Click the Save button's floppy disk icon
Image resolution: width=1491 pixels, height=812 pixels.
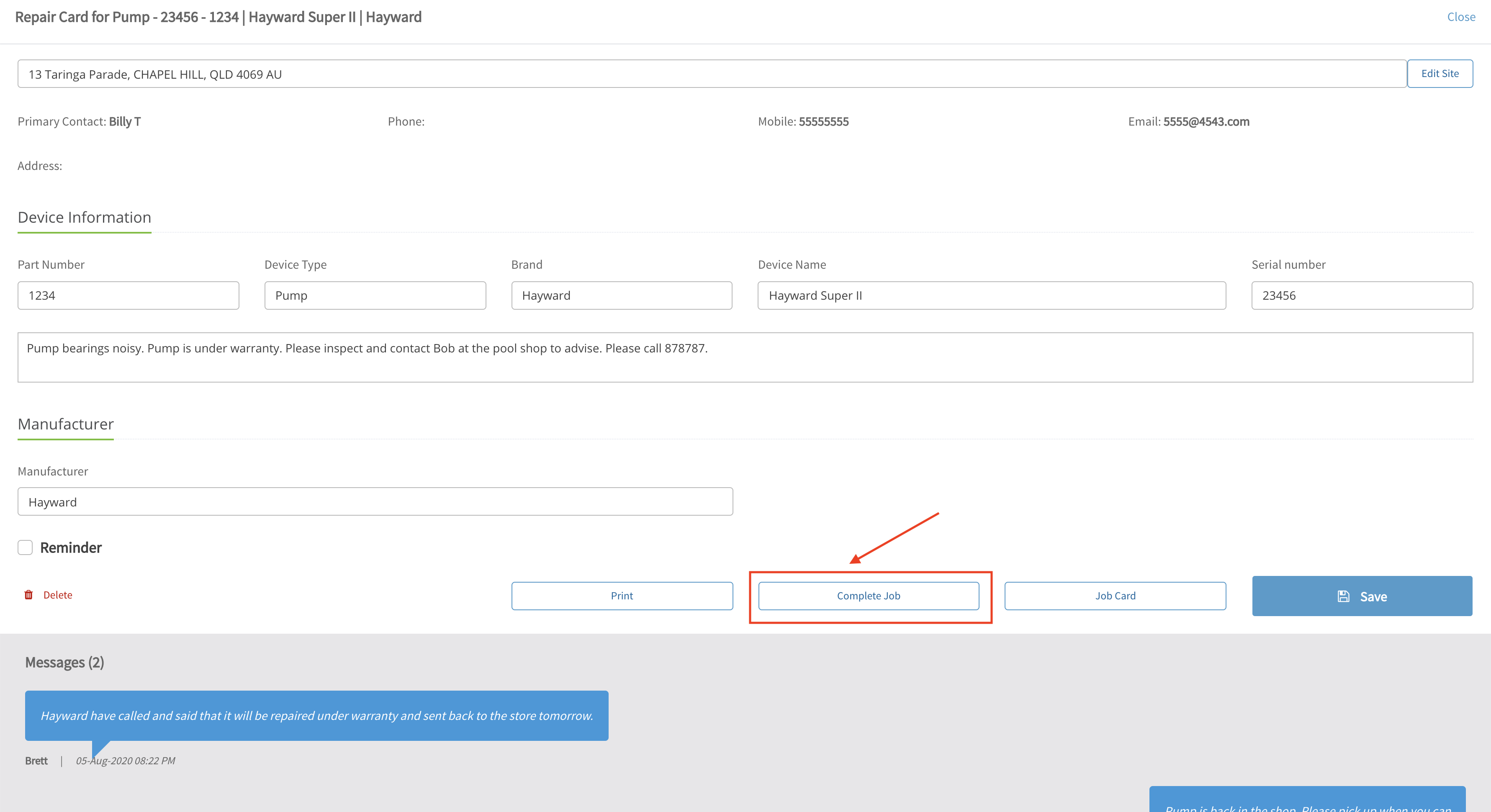(x=1343, y=596)
